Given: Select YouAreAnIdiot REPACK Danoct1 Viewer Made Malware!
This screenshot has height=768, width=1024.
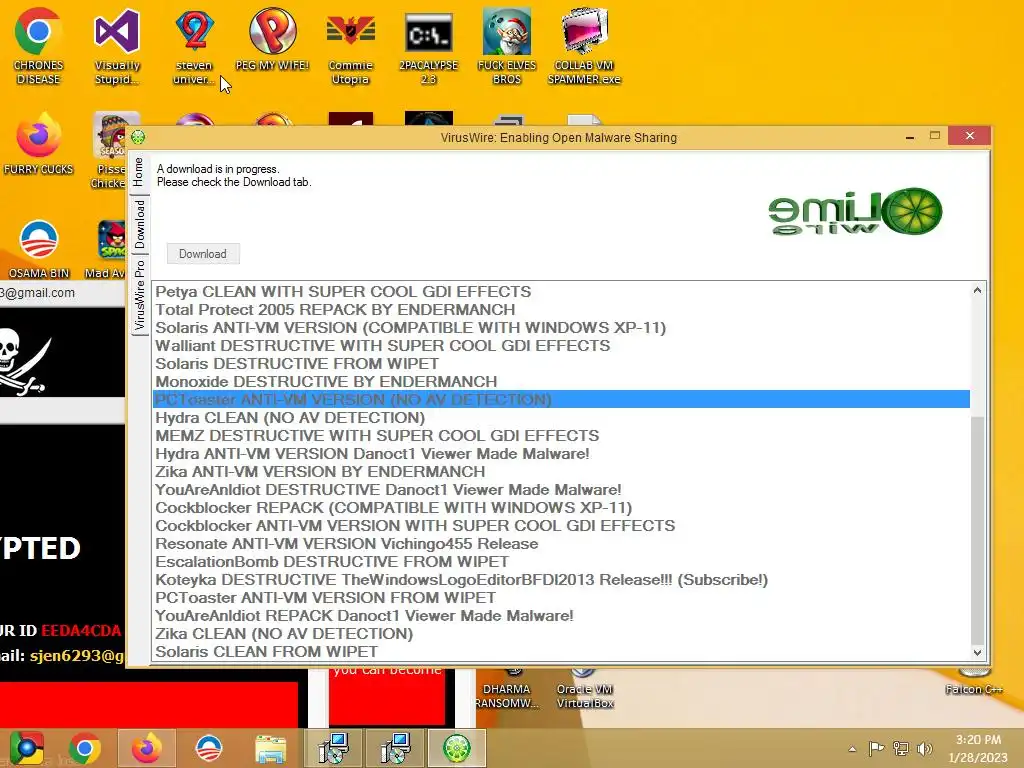Looking at the screenshot, I should coord(561,616).
